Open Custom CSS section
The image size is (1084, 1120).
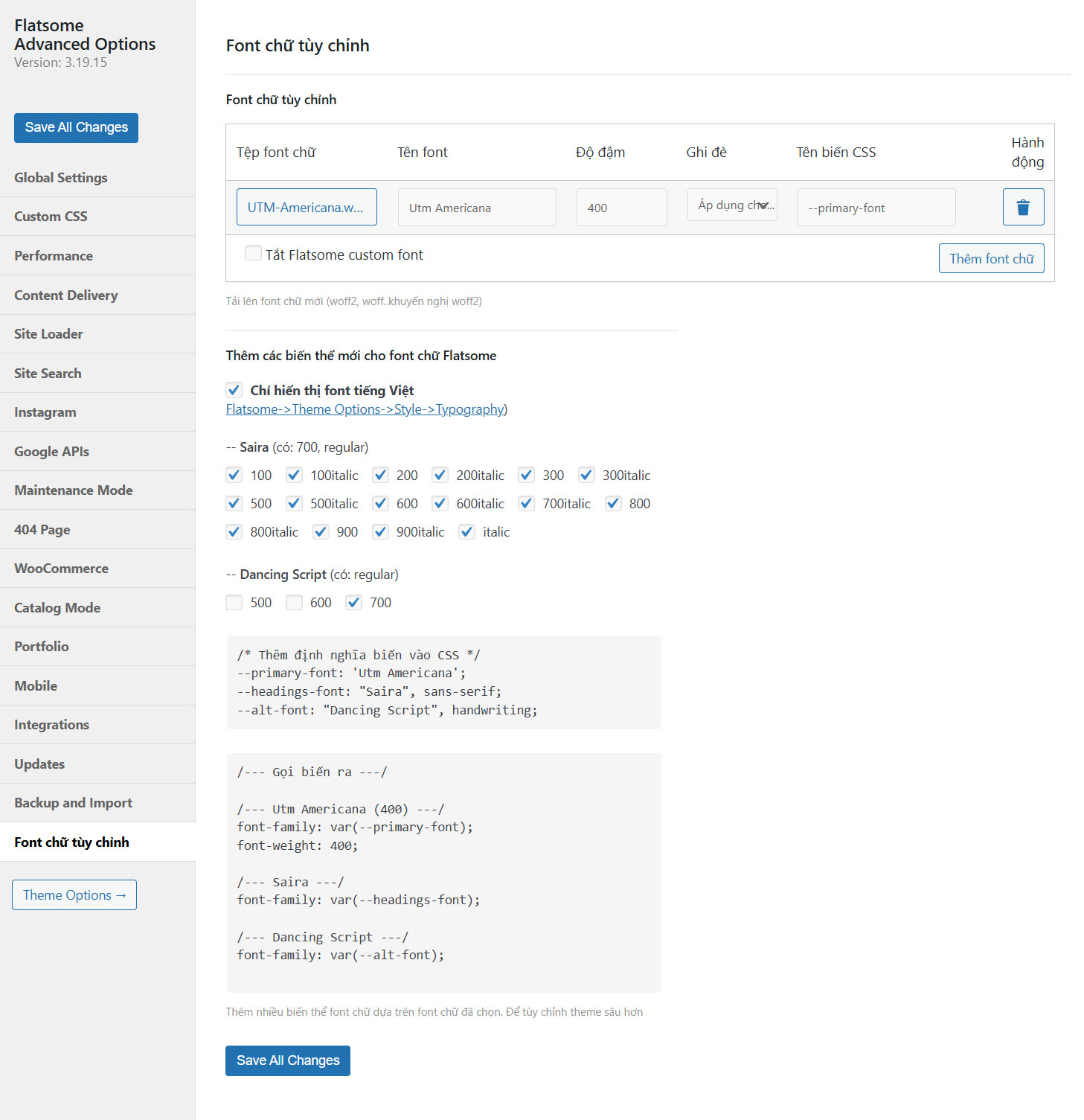point(97,217)
